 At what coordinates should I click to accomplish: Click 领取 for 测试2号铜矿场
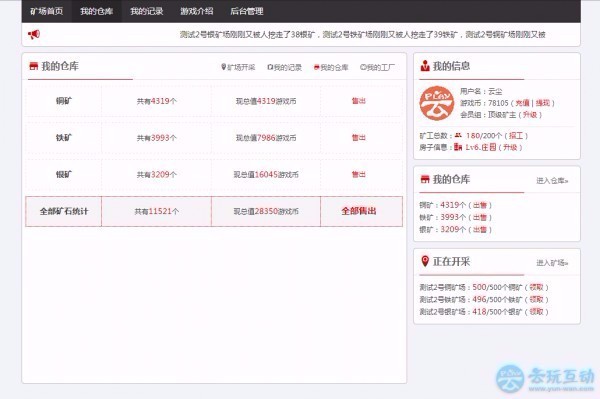tap(536, 287)
